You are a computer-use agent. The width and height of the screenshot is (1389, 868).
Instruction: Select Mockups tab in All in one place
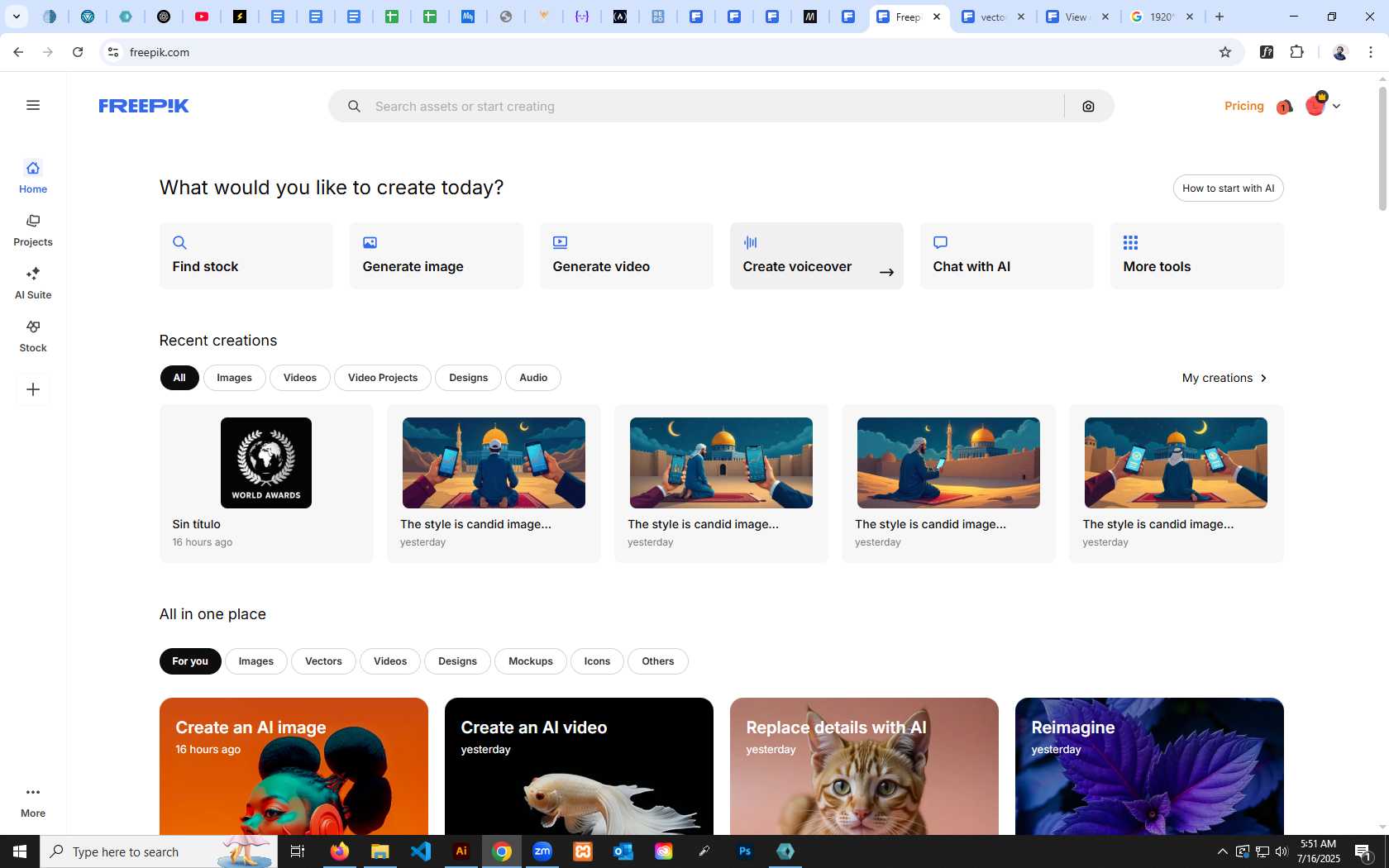coord(531,661)
